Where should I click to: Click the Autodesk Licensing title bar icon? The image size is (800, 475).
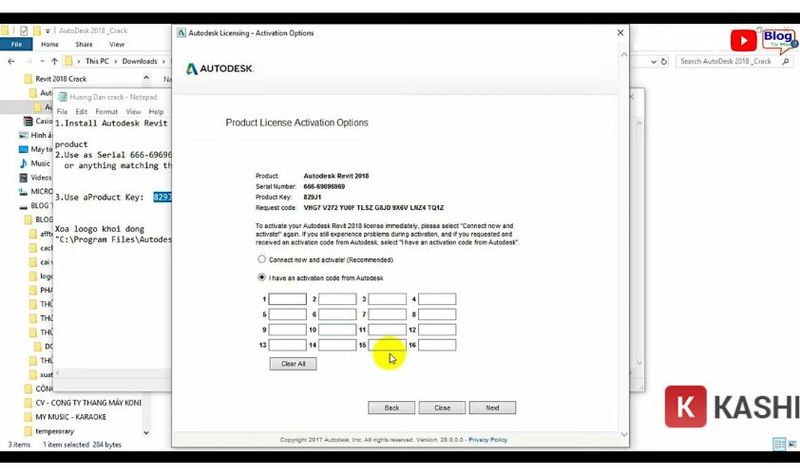pos(181,33)
